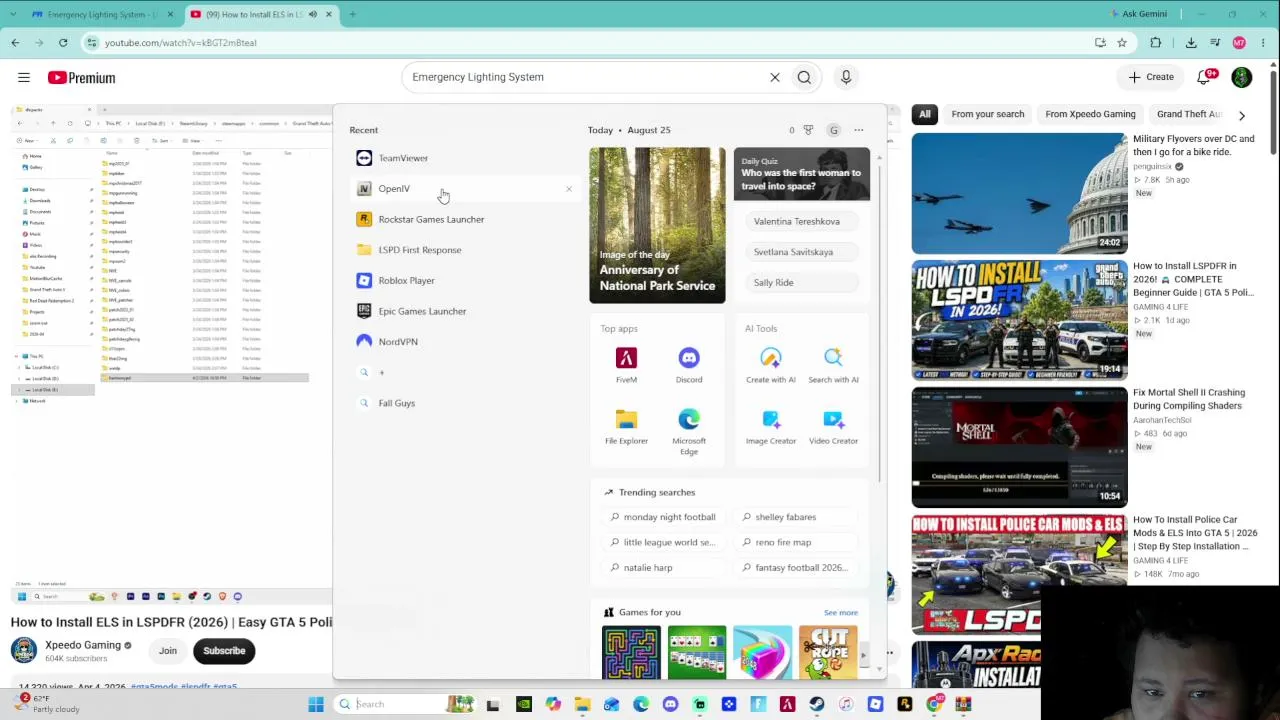Show more filter chips with right arrow
Viewport: 1280px width, 720px height.
click(x=1242, y=115)
